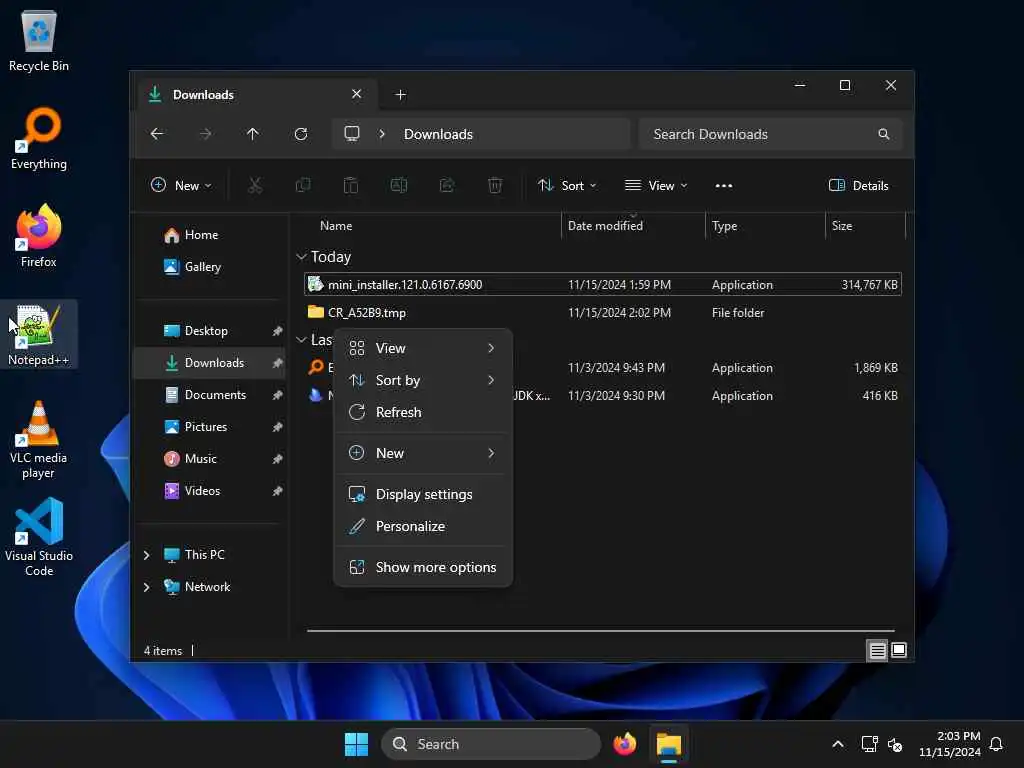The image size is (1024, 768).
Task: Click the search magnifier icon in Explorer
Action: [884, 134]
